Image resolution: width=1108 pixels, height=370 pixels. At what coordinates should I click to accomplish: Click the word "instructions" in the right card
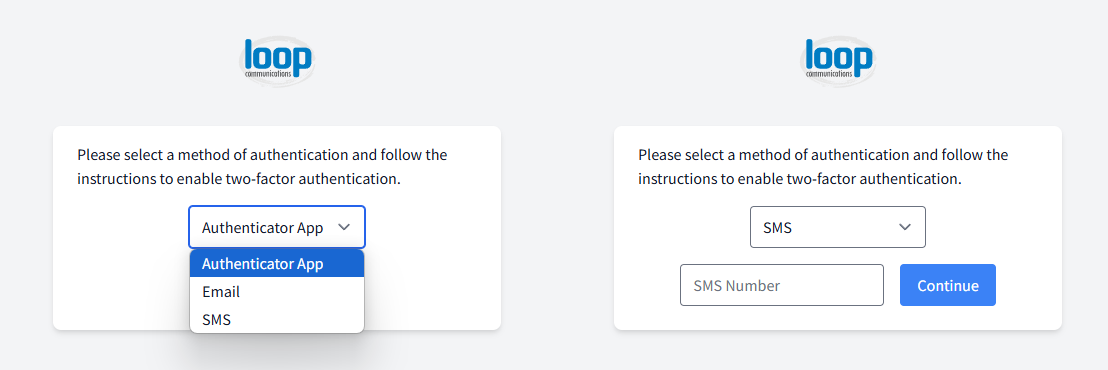[x=671, y=179]
